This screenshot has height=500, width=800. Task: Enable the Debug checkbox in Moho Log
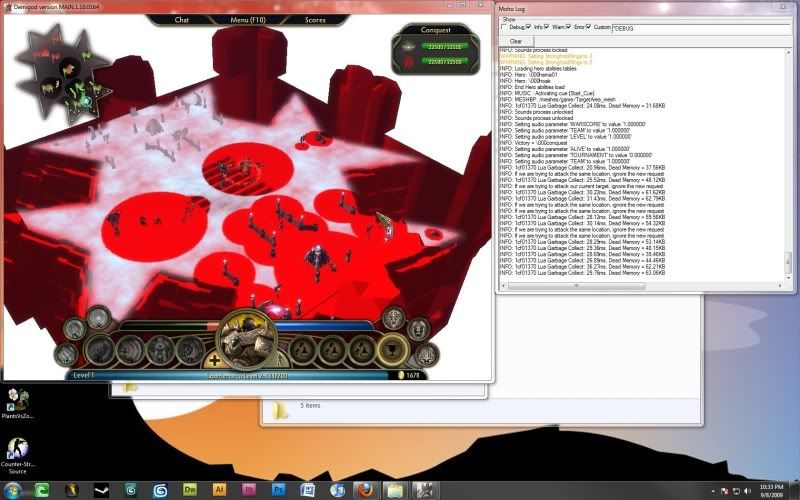(x=504, y=27)
